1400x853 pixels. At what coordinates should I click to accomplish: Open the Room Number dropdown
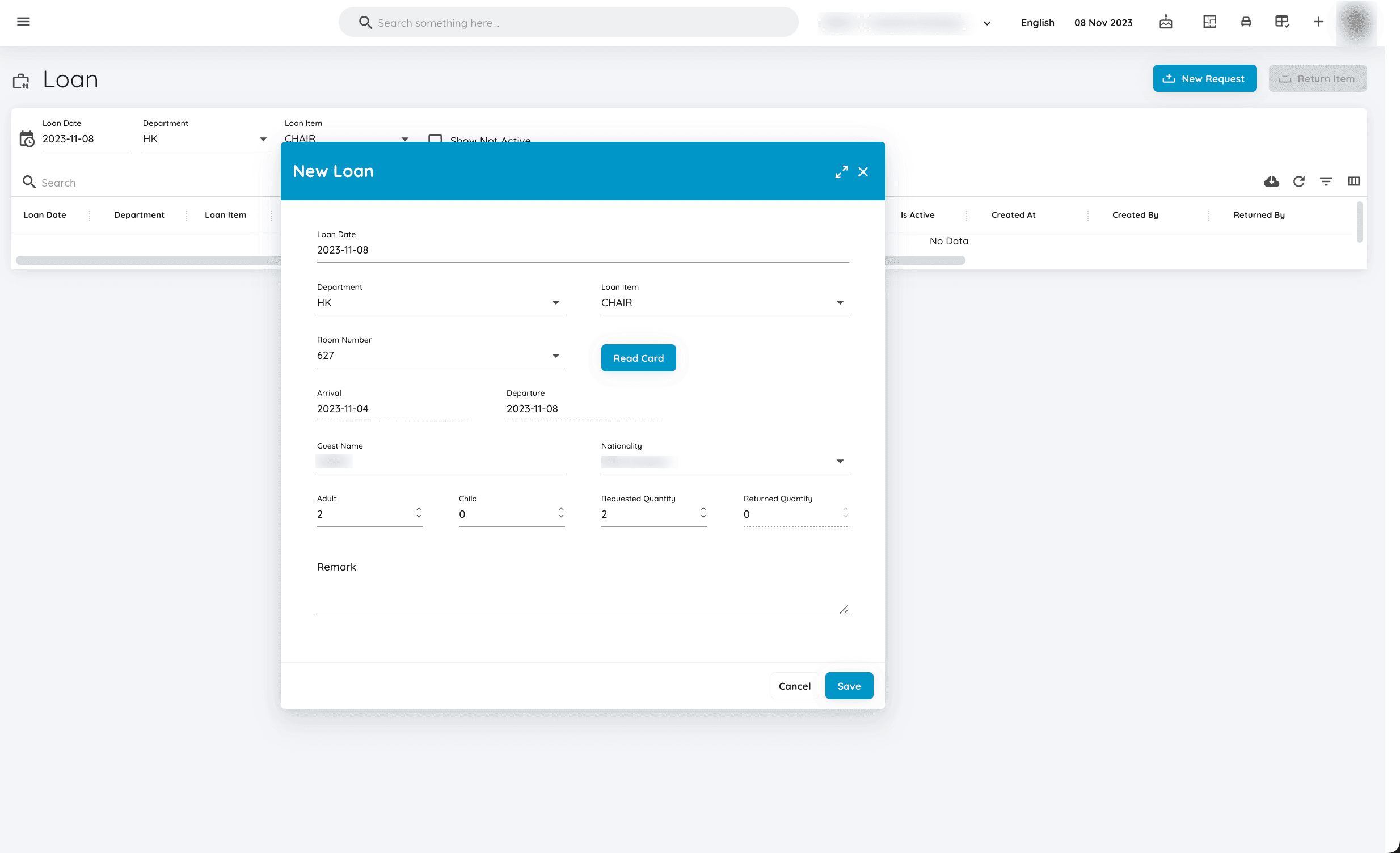point(440,356)
